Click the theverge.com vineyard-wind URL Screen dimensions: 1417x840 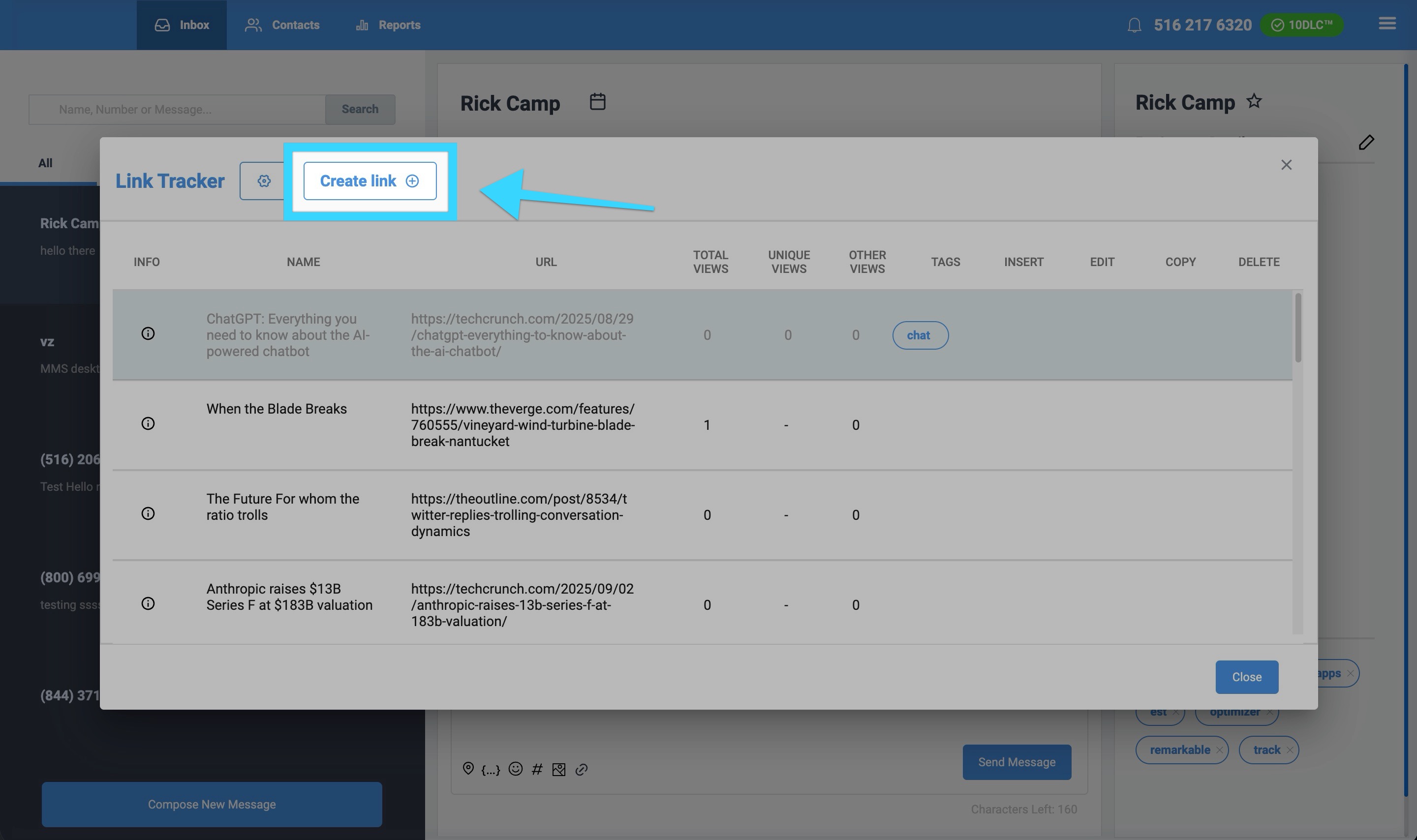pyautogui.click(x=523, y=425)
